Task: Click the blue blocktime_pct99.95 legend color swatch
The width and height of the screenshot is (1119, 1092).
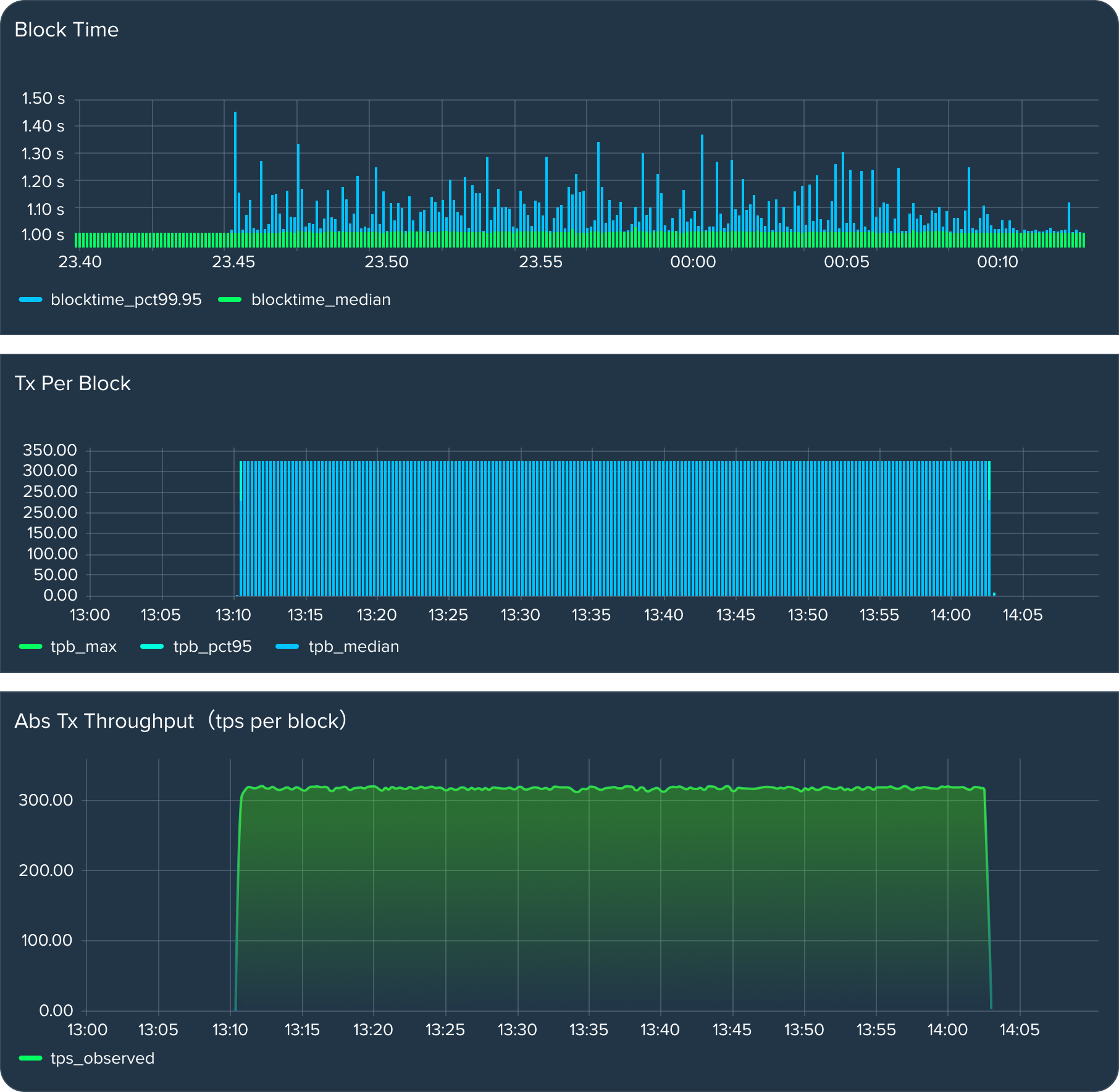Action: point(30,299)
